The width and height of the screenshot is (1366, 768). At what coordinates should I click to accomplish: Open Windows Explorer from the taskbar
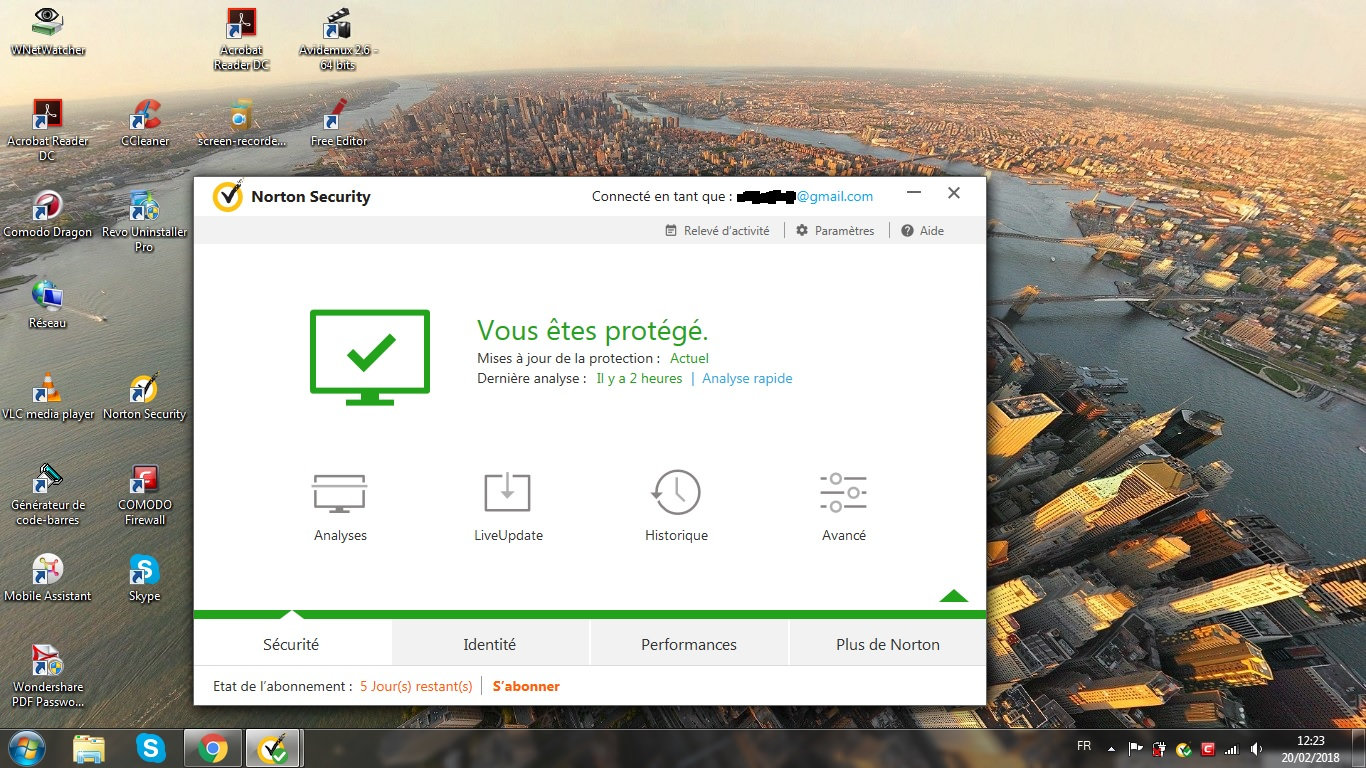(89, 748)
